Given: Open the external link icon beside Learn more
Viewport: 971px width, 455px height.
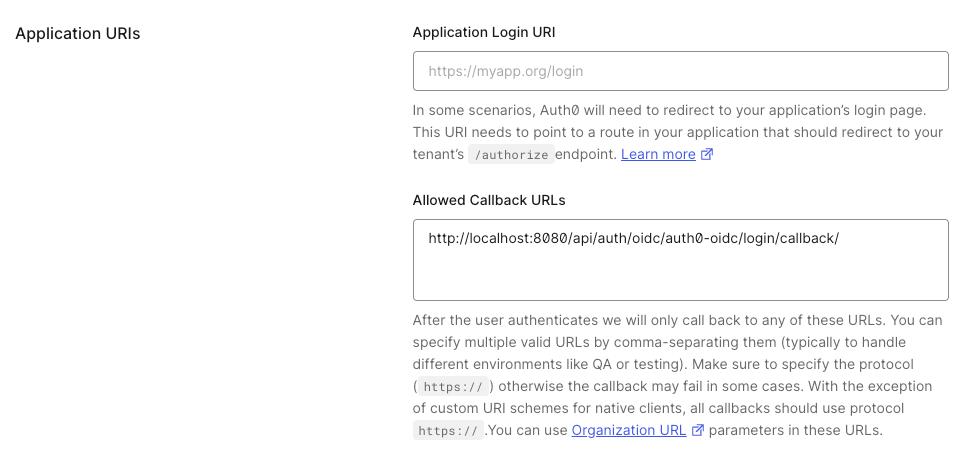Looking at the screenshot, I should (x=707, y=154).
